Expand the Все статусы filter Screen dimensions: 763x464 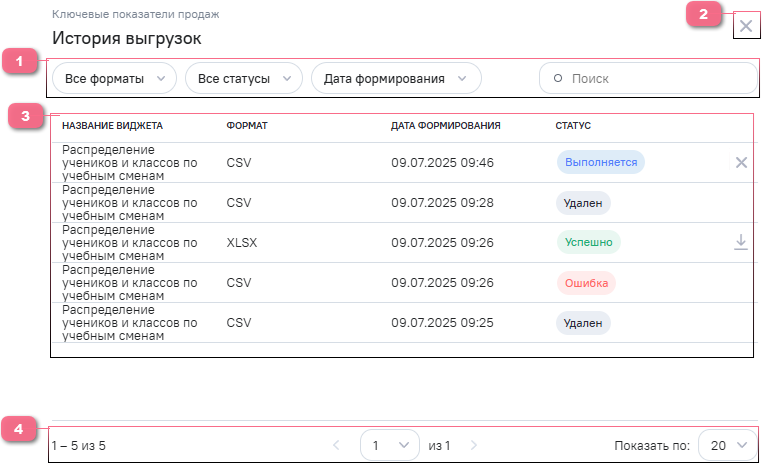pos(244,78)
